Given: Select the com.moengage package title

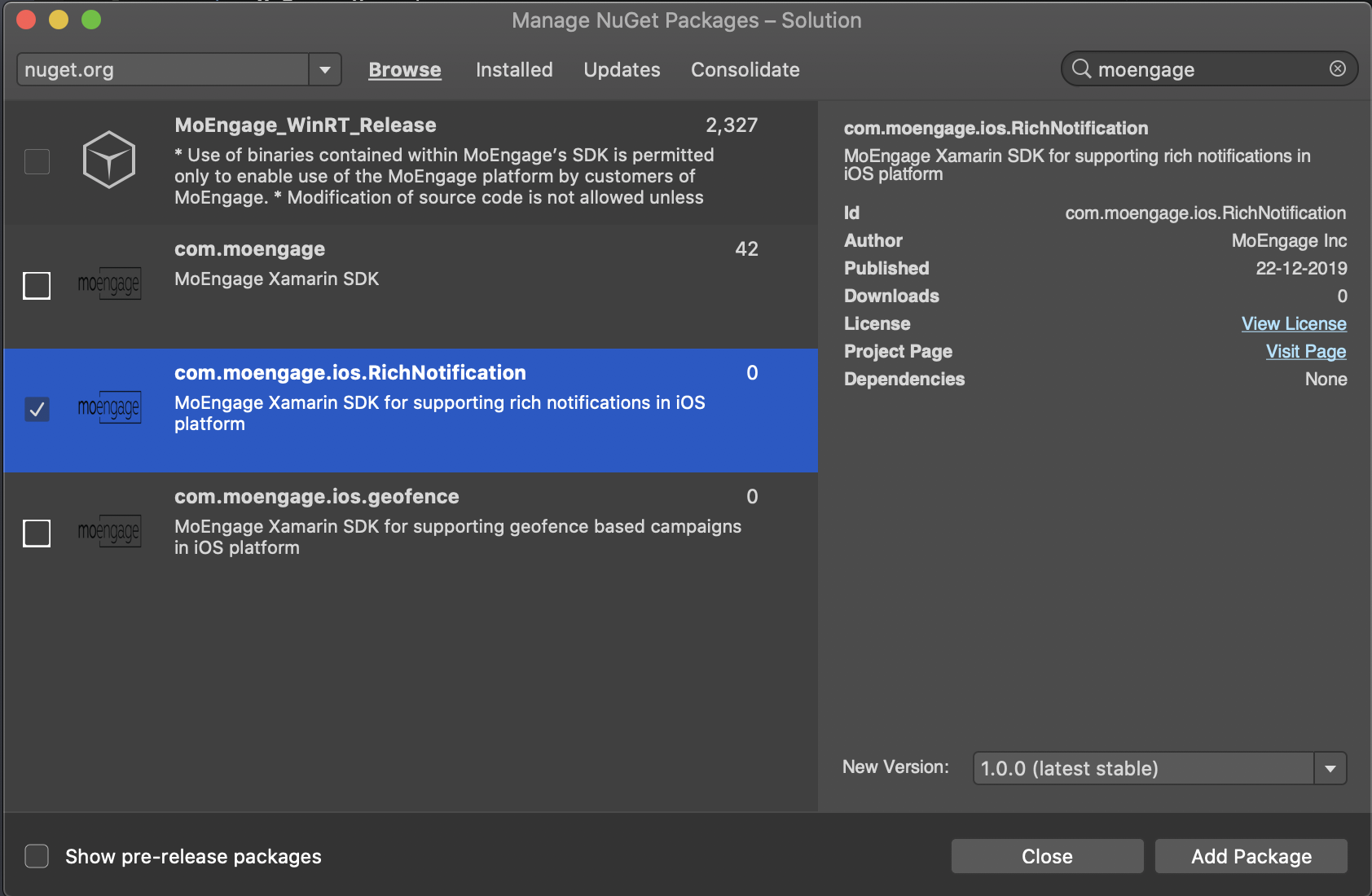Looking at the screenshot, I should tap(249, 248).
